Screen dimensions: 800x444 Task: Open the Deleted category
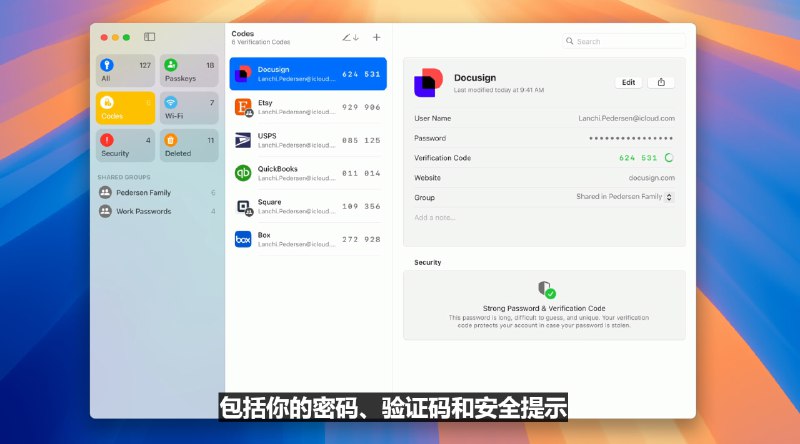point(189,145)
